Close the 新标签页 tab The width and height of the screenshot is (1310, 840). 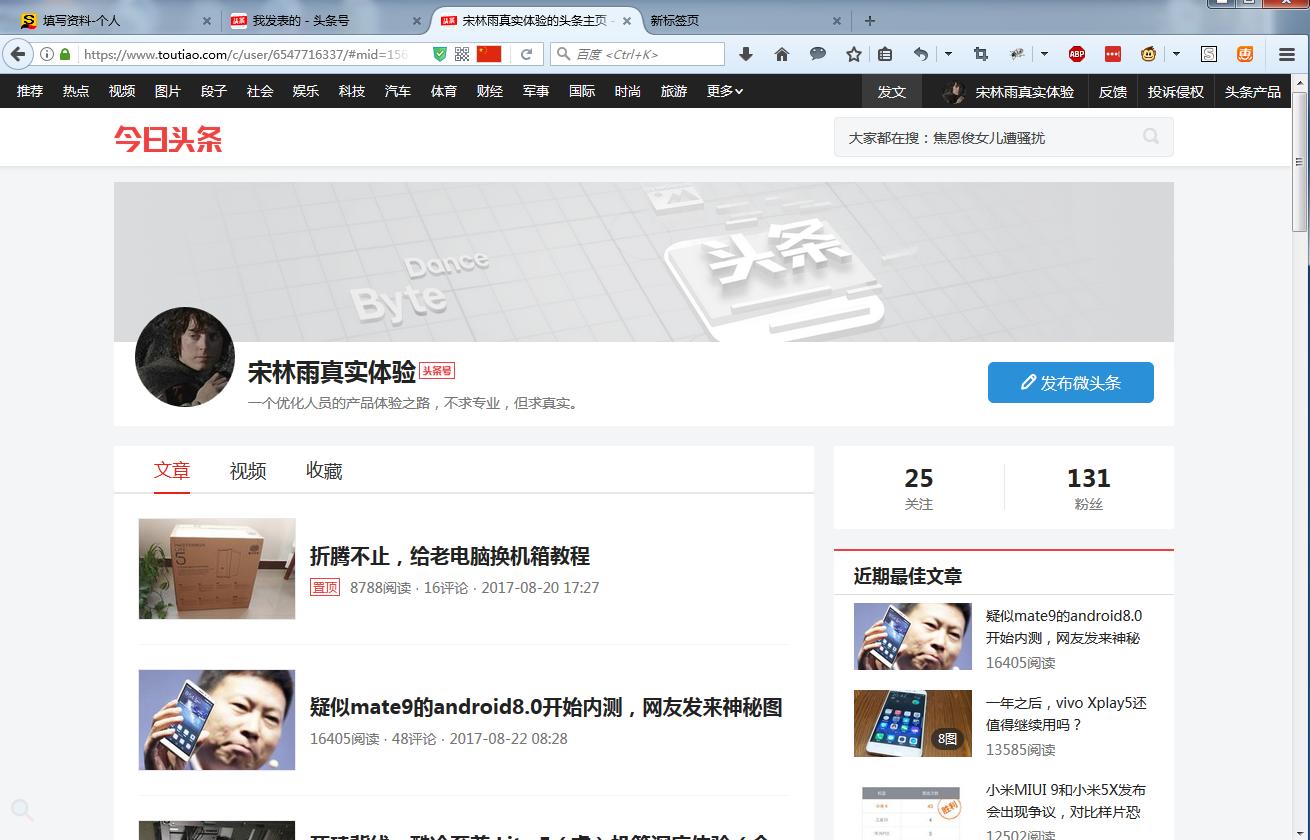coord(837,20)
